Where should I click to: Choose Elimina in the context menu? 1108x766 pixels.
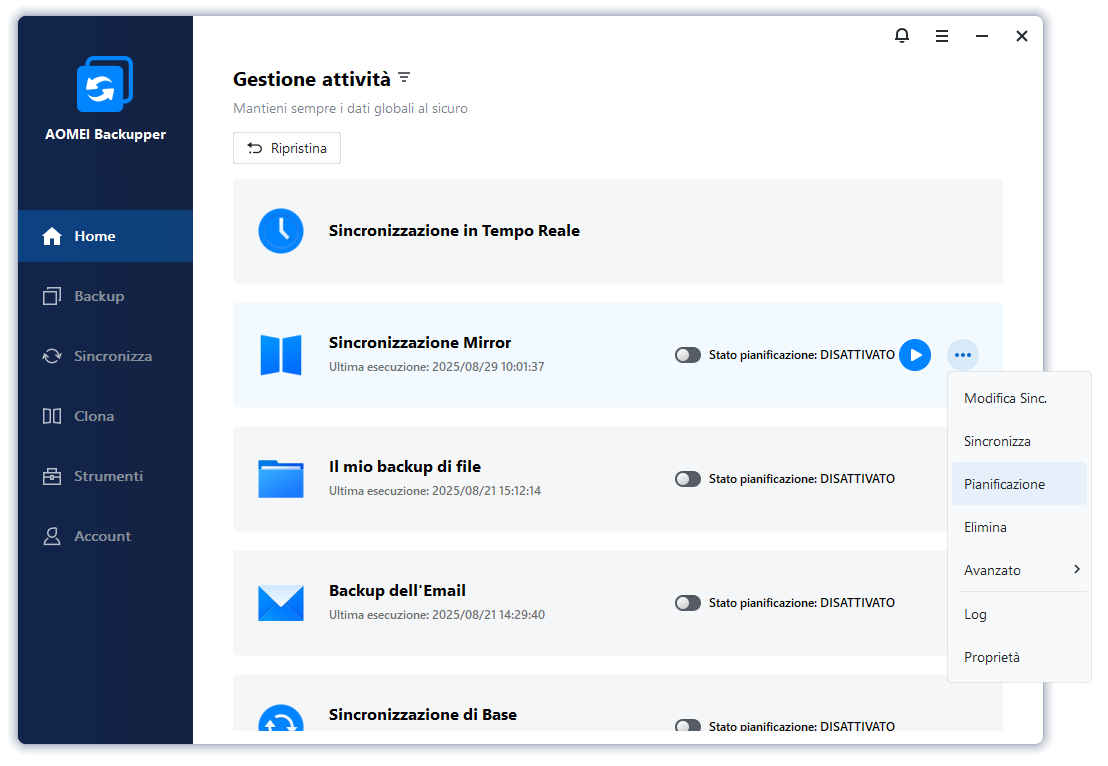985,527
